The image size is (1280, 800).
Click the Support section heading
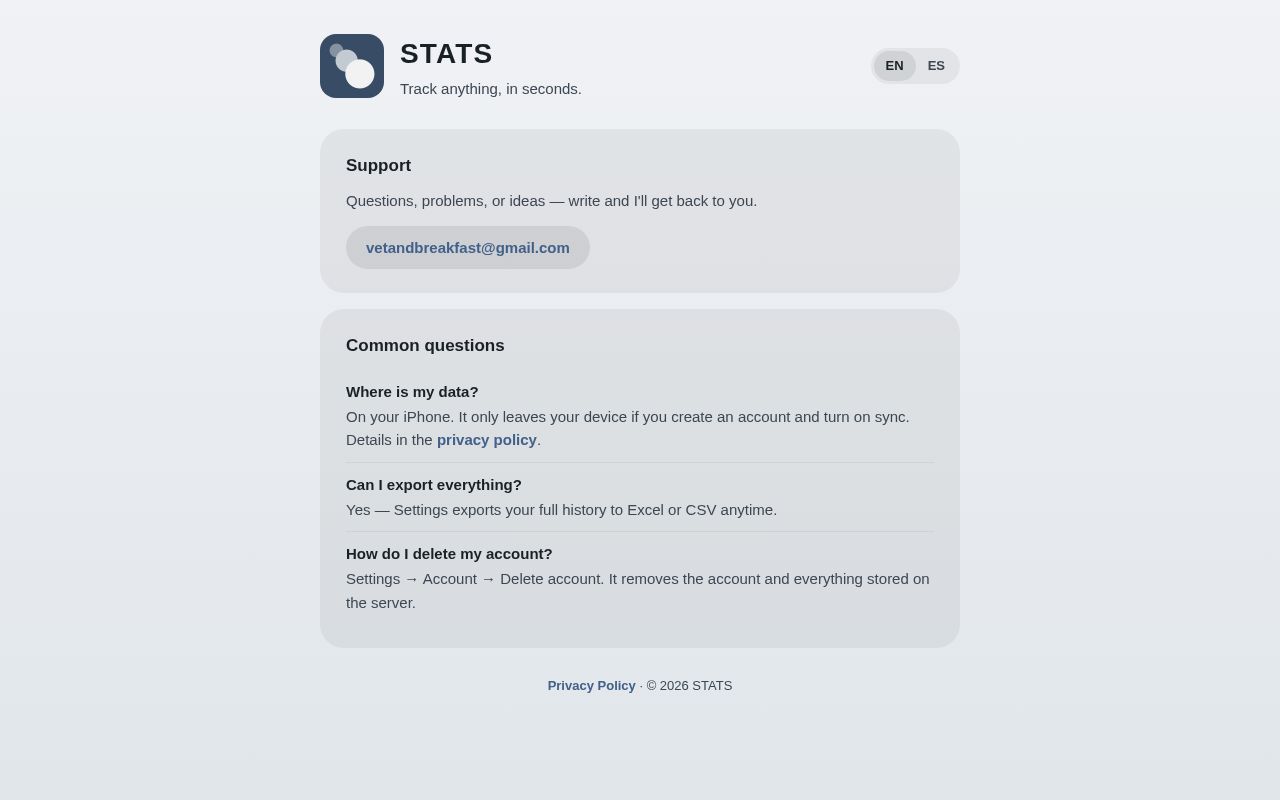tap(378, 166)
